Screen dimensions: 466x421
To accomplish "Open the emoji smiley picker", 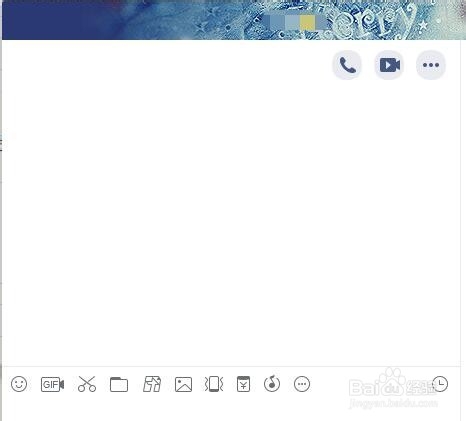I will [19, 384].
